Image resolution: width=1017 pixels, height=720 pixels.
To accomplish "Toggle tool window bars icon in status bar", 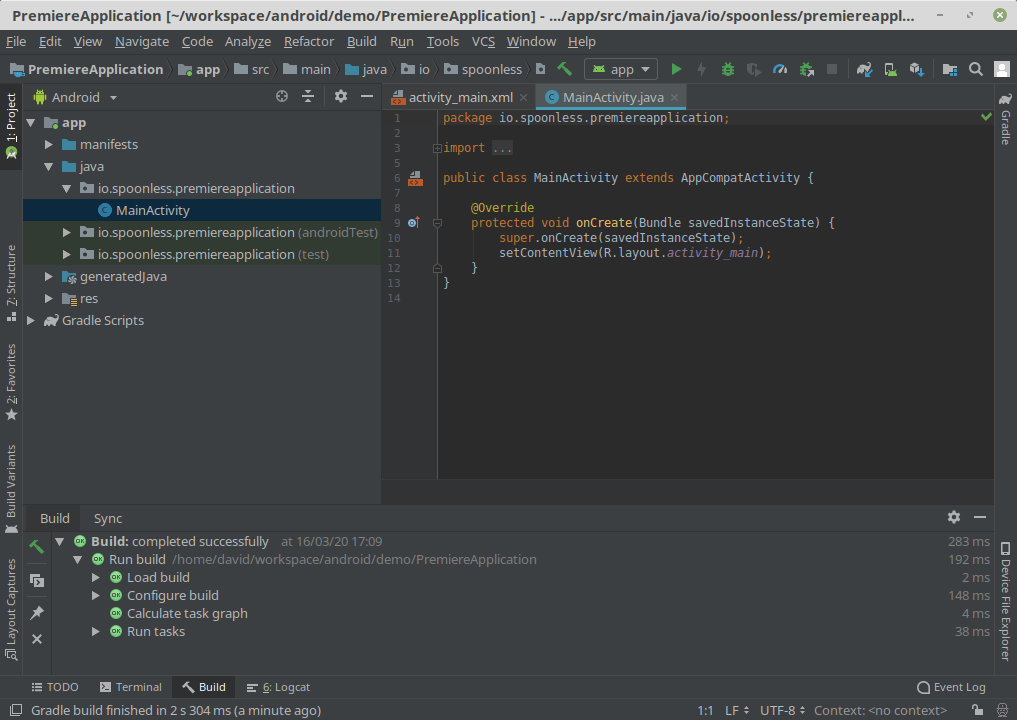I will 16,710.
